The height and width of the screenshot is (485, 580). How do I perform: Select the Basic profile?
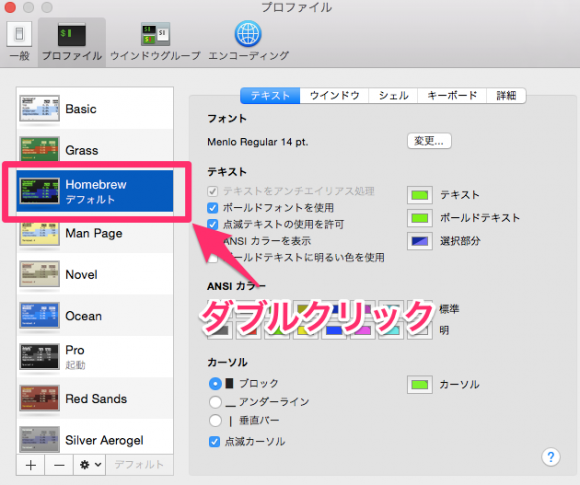pos(95,109)
